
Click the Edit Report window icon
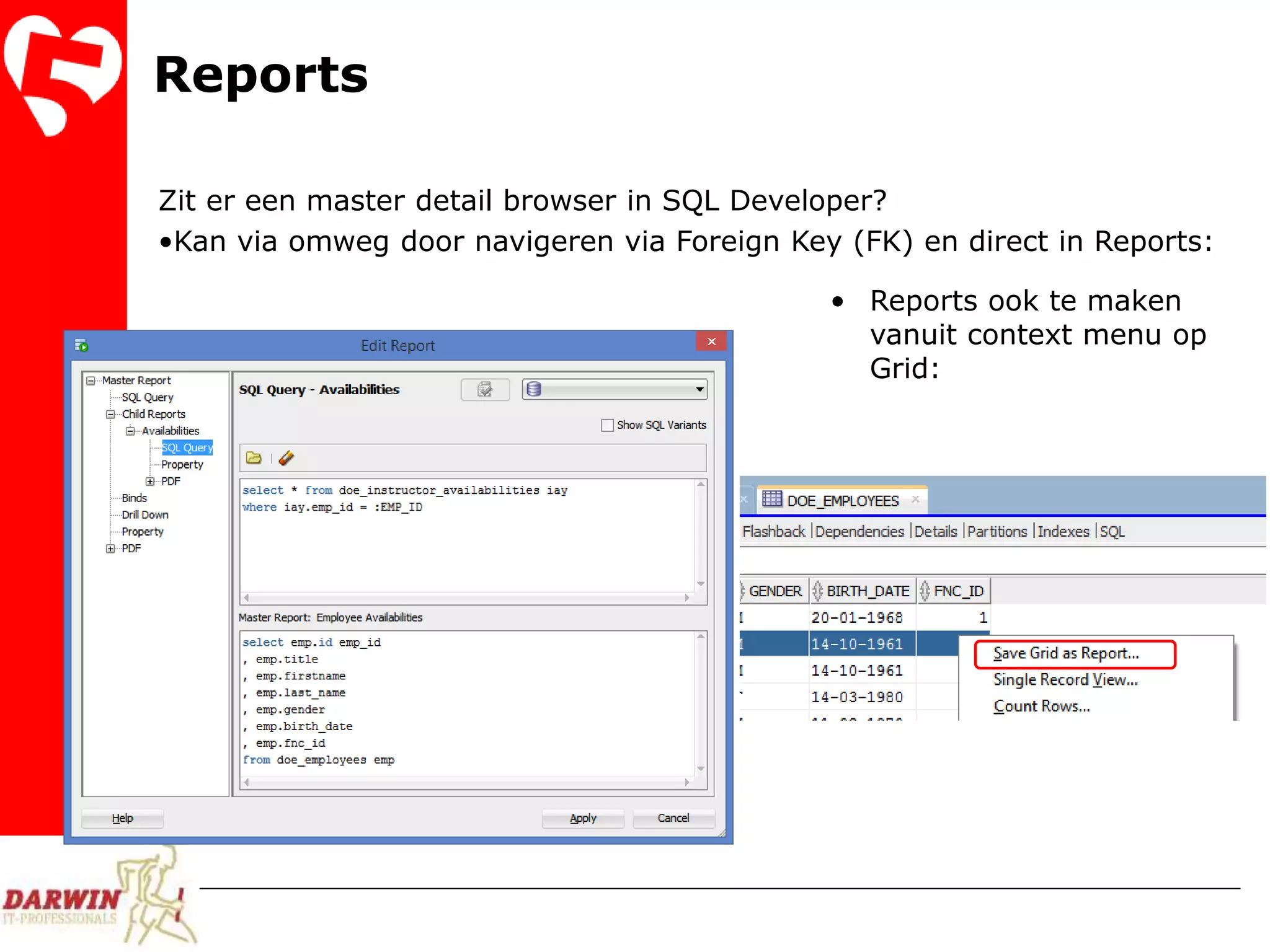(x=82, y=345)
